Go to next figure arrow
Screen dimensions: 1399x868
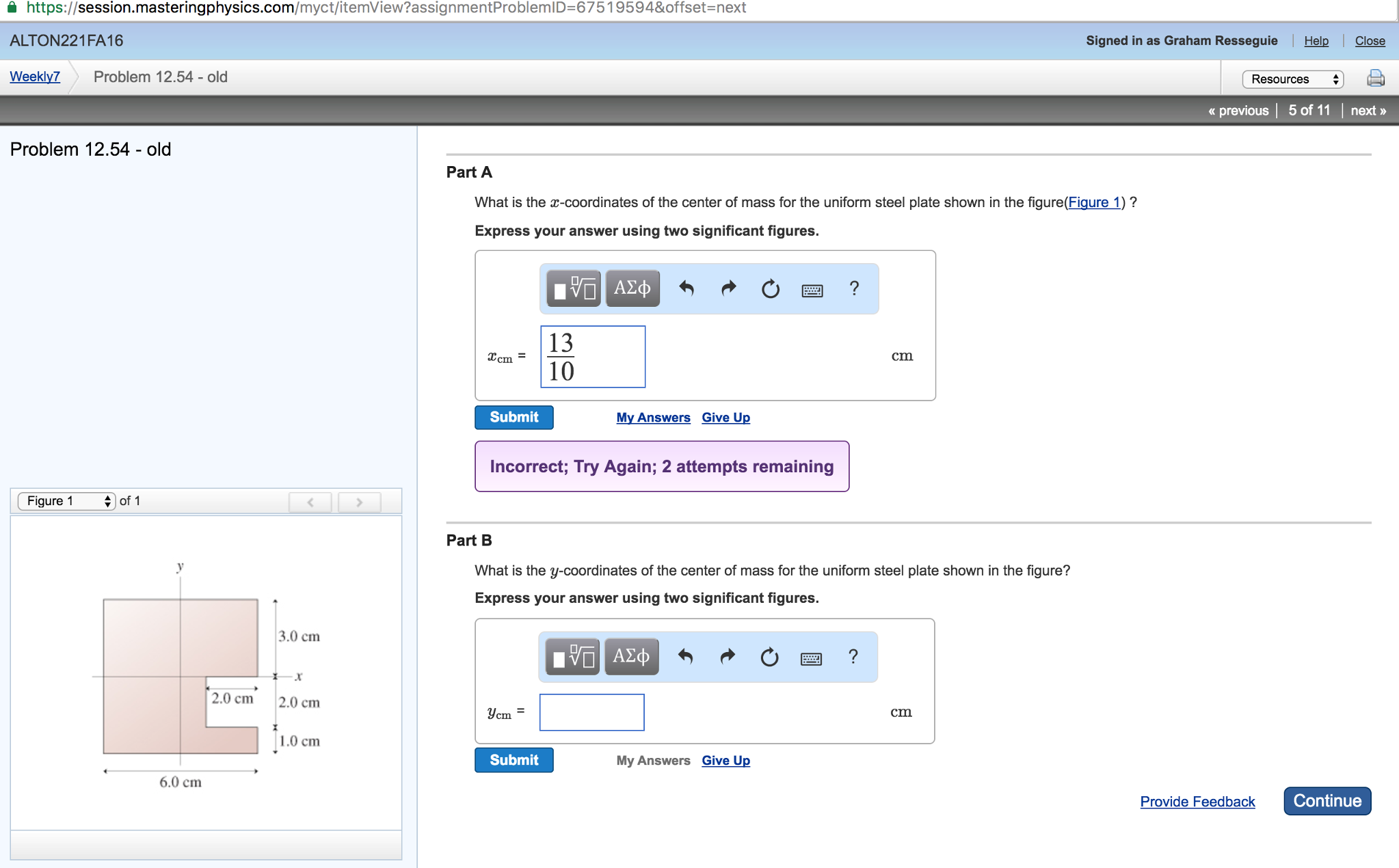click(360, 502)
